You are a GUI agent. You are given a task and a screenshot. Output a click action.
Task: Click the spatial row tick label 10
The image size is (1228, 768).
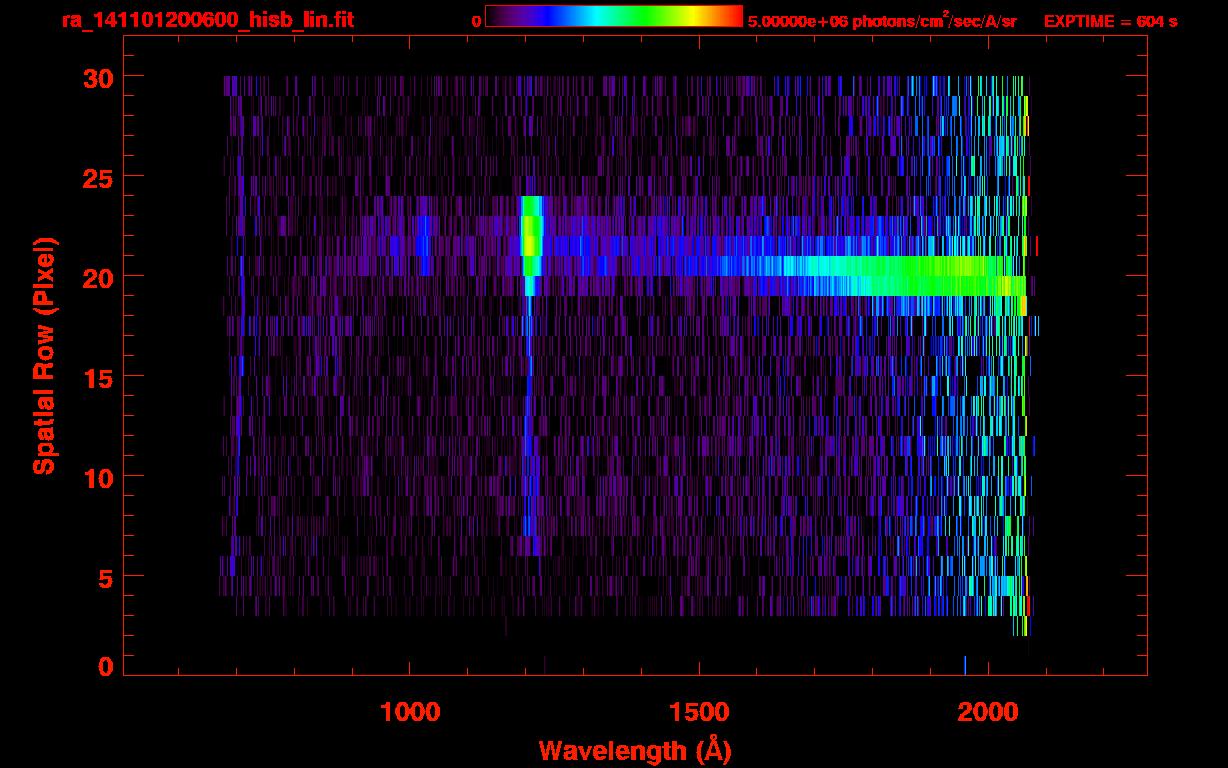tap(97, 477)
